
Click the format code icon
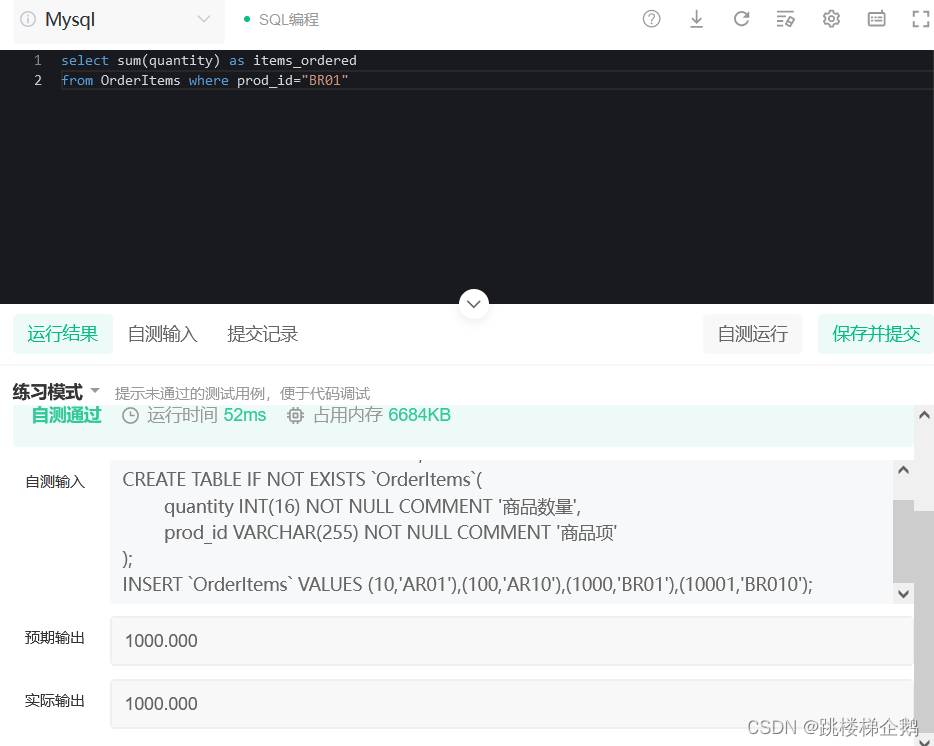pyautogui.click(x=786, y=19)
